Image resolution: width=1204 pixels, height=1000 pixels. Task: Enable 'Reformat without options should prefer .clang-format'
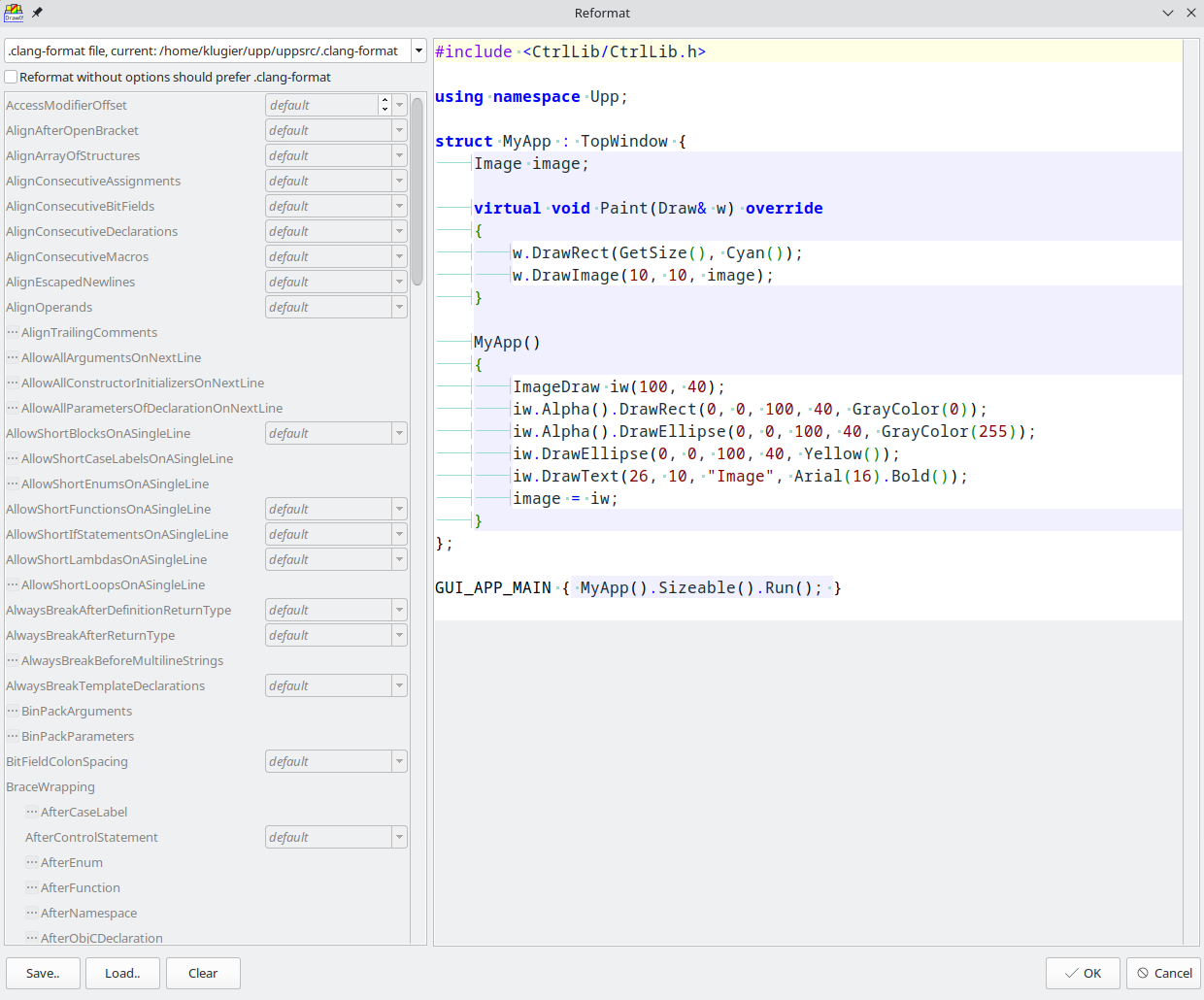(12, 77)
